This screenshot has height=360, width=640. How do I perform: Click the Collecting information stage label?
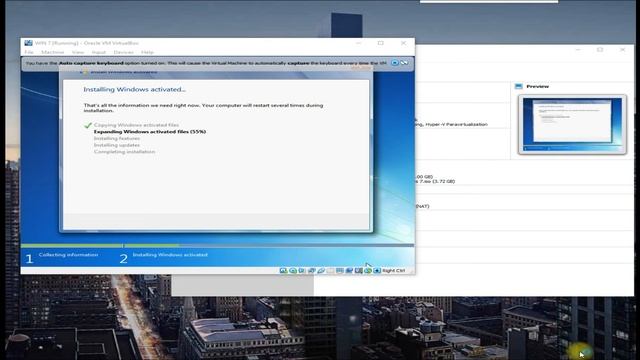tap(69, 255)
